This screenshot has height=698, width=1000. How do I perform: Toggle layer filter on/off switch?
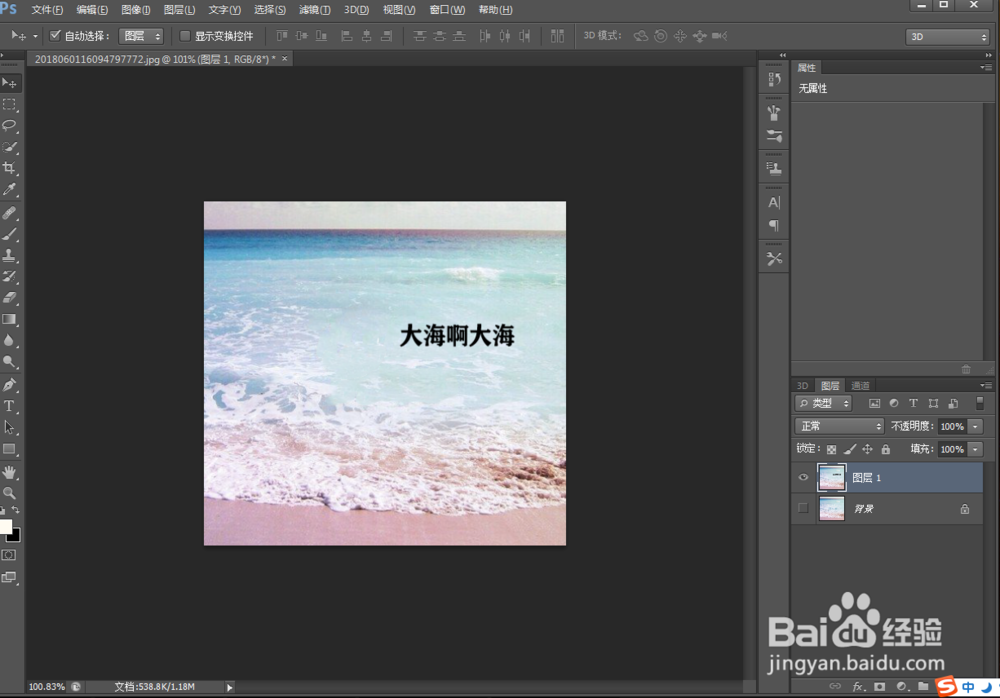tap(980, 403)
